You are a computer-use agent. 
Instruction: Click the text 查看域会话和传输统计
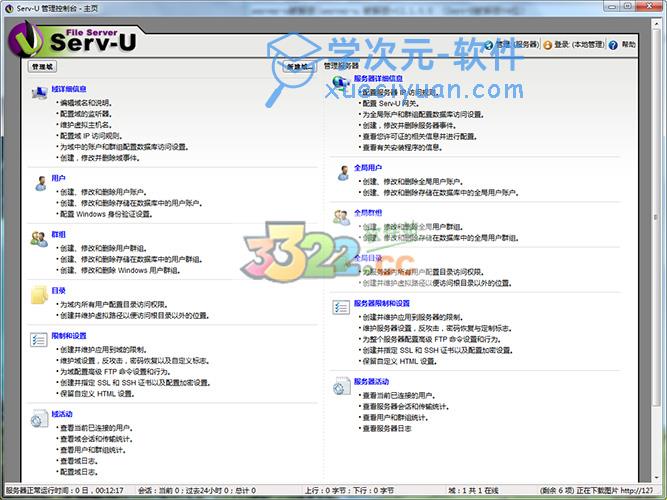[97, 439]
